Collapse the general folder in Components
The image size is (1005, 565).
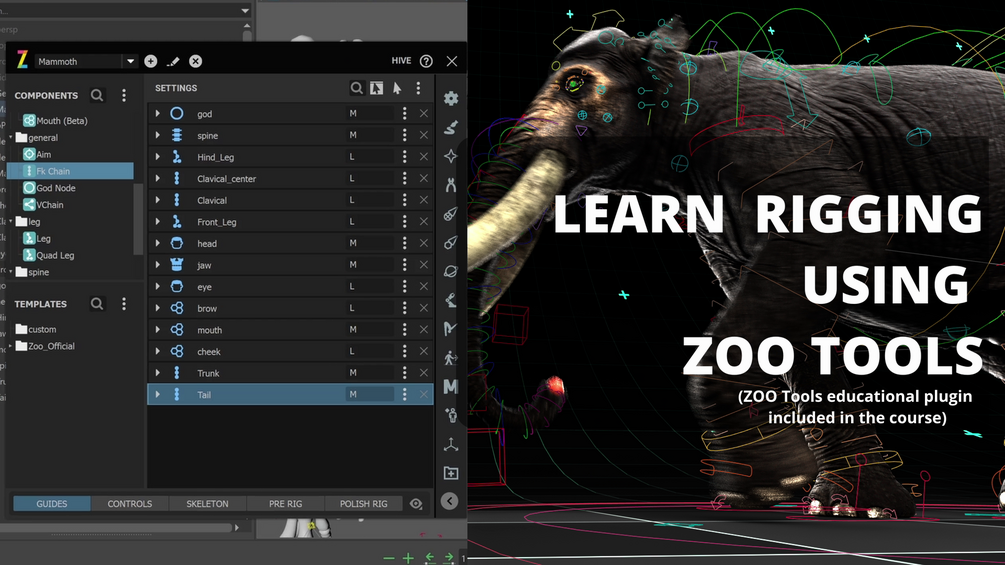tap(11, 137)
